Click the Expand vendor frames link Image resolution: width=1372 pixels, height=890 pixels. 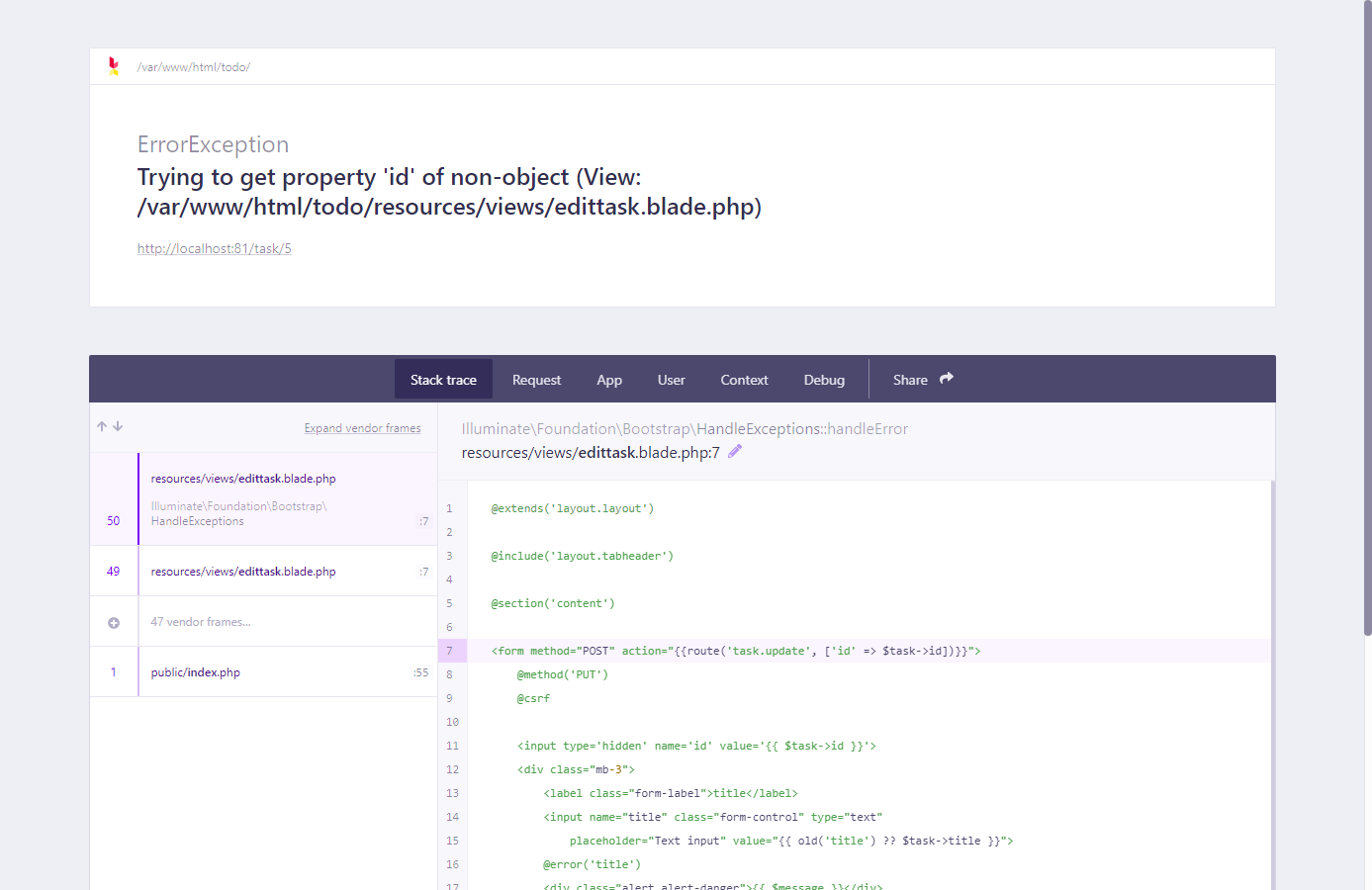pyautogui.click(x=362, y=428)
